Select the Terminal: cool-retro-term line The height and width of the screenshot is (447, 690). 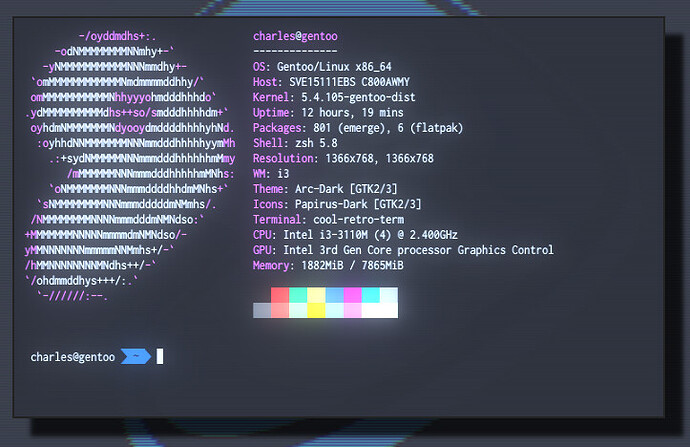point(328,220)
